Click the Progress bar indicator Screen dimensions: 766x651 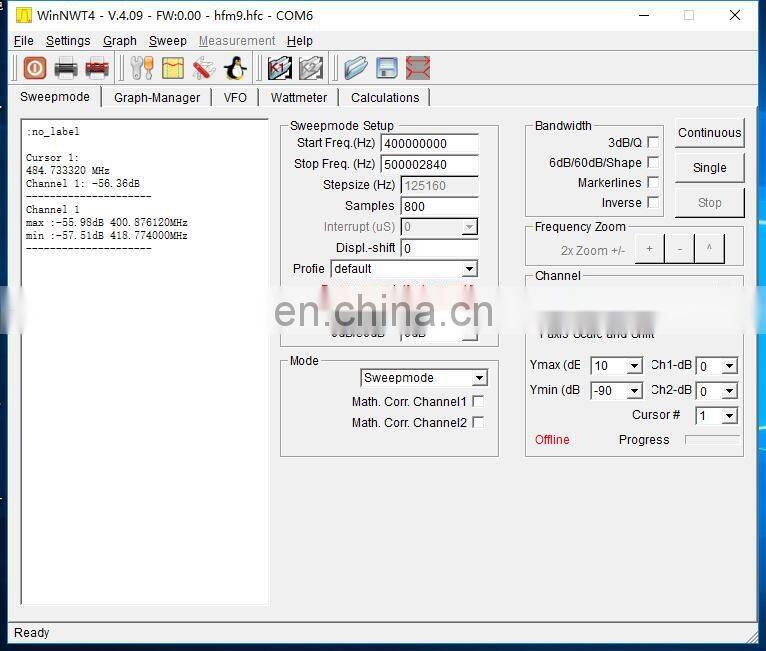[x=712, y=439]
